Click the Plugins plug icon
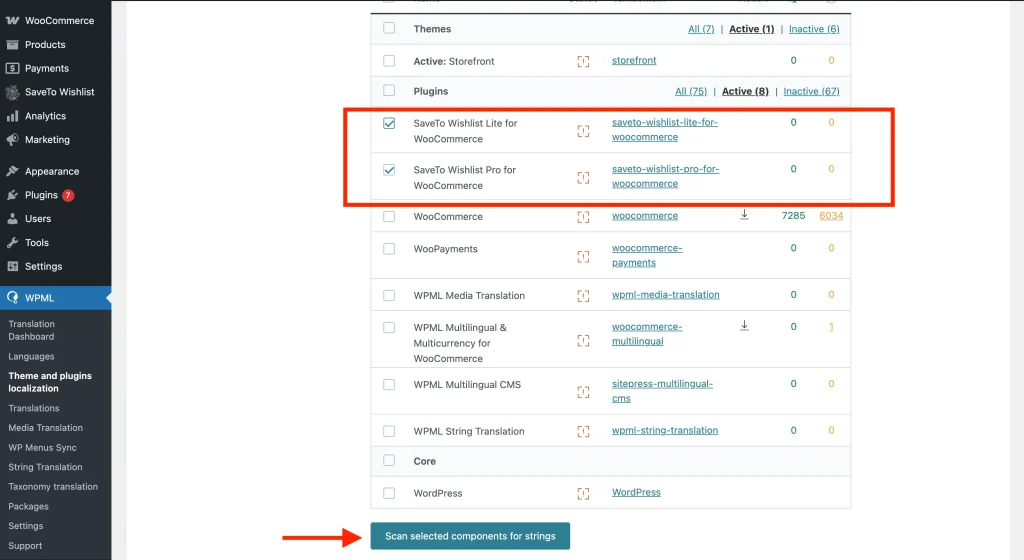This screenshot has height=560, width=1024. coord(12,195)
